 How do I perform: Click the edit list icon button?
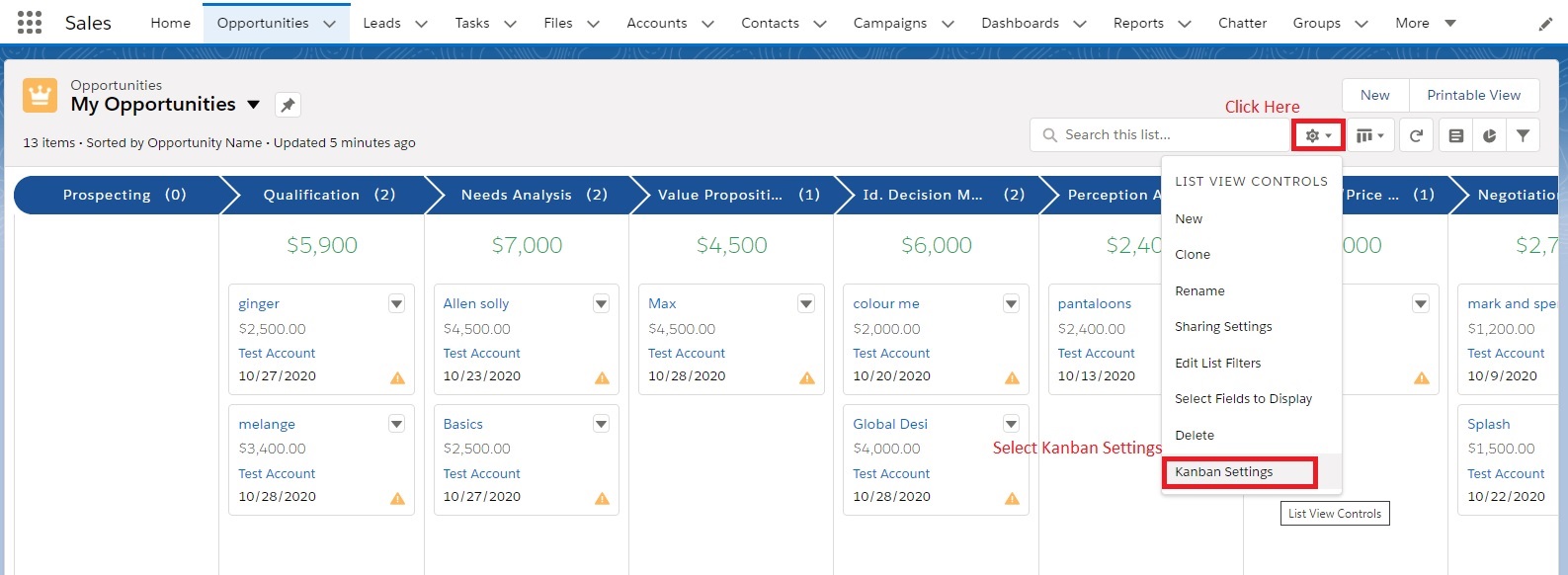[1455, 135]
